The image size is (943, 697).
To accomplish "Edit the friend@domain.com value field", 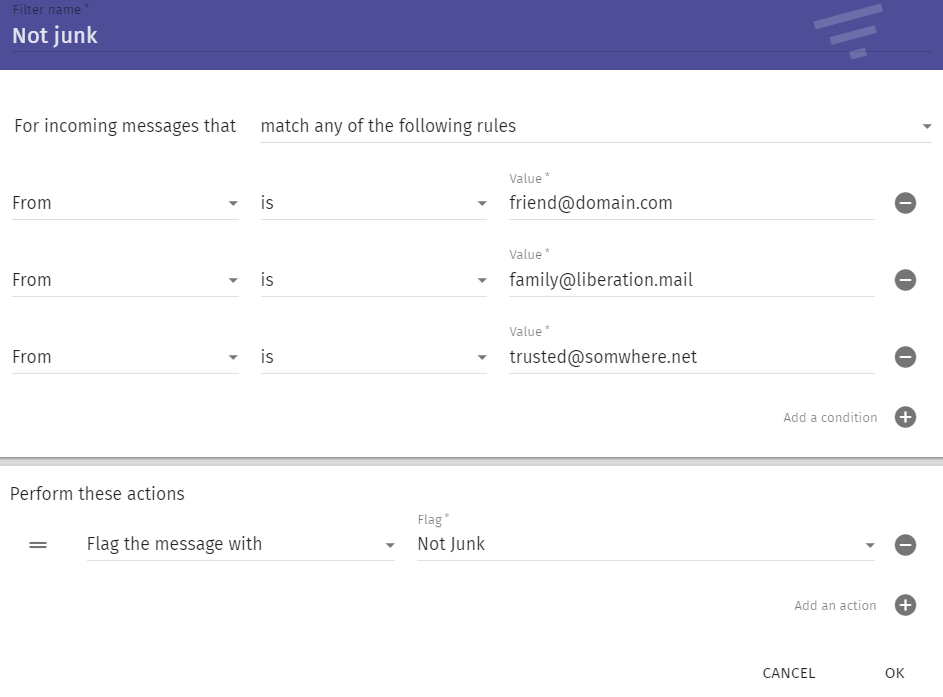I will click(x=692, y=203).
